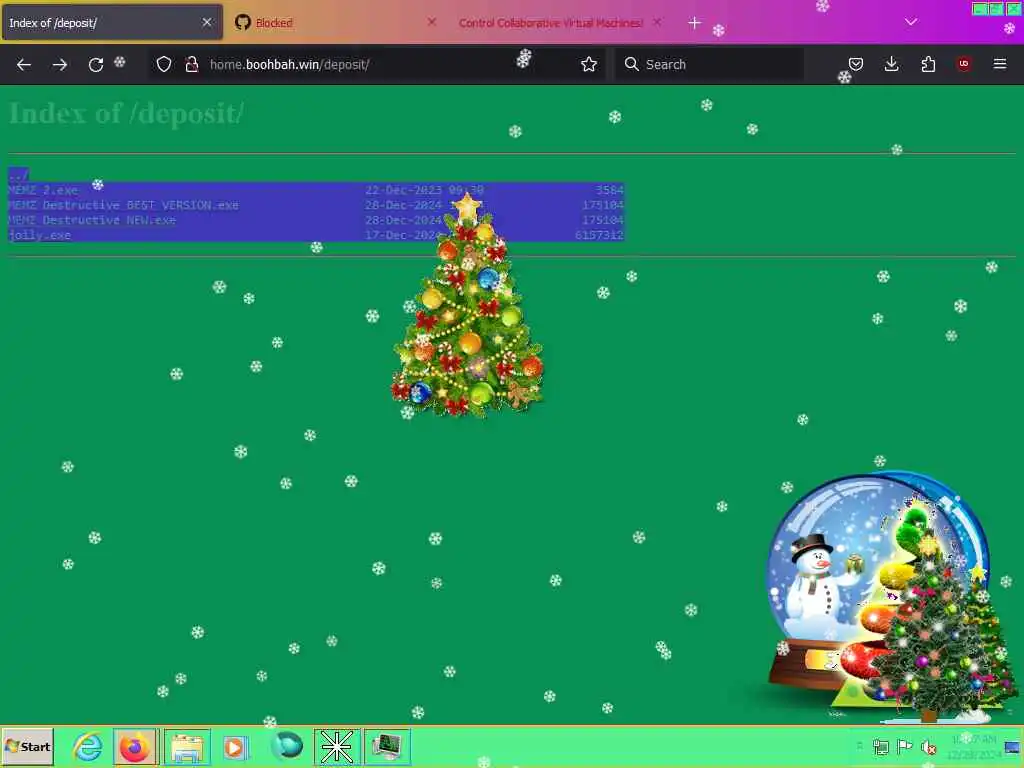The width and height of the screenshot is (1024, 768).
Task: Open a new tab with plus button
Action: pyautogui.click(x=694, y=23)
